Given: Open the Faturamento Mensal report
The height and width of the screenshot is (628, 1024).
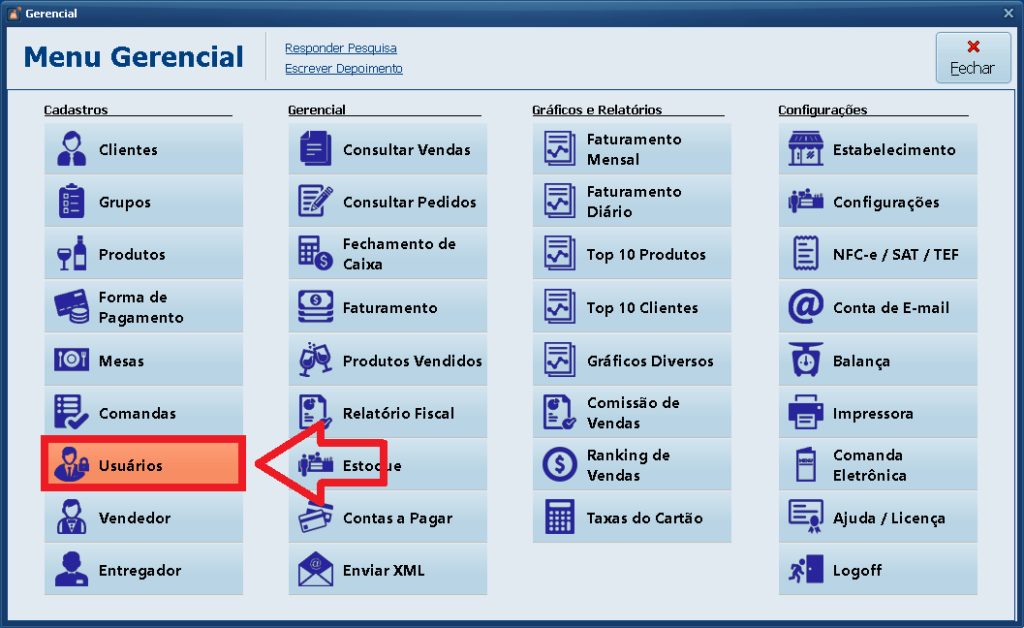Looking at the screenshot, I should [631, 149].
